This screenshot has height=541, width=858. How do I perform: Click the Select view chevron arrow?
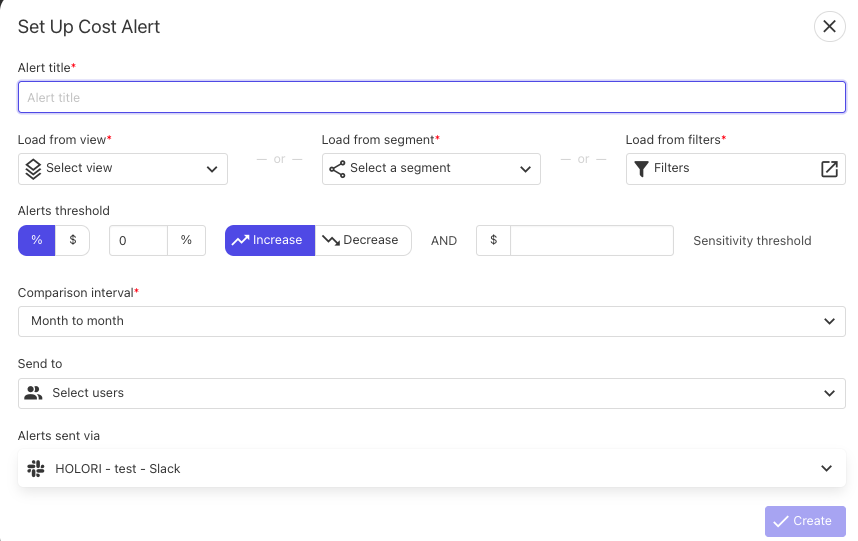point(212,169)
